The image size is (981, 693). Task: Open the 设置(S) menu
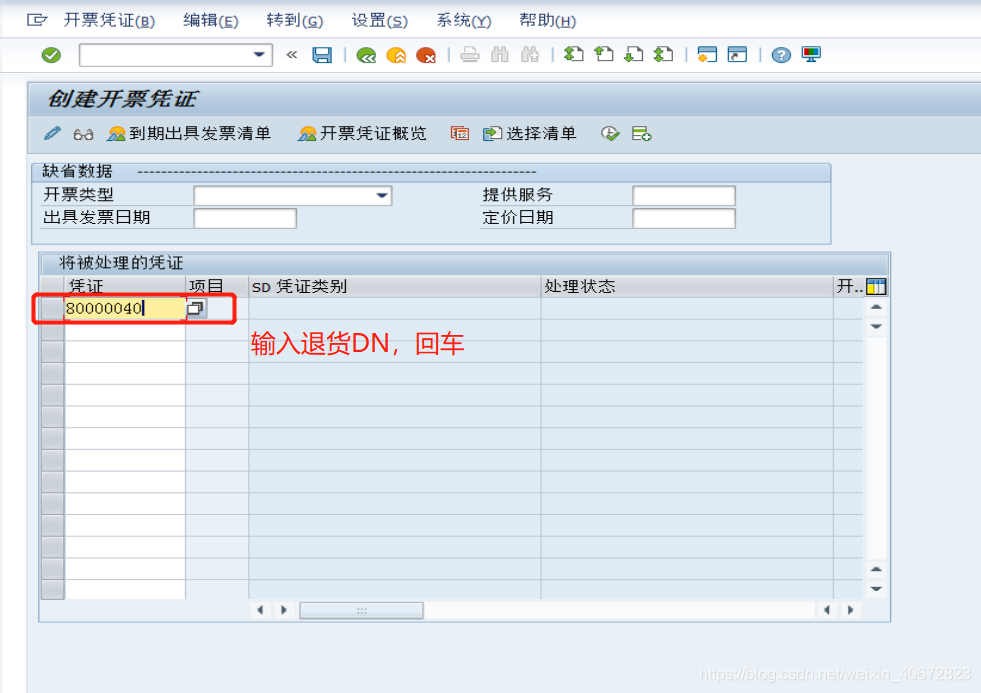[380, 21]
